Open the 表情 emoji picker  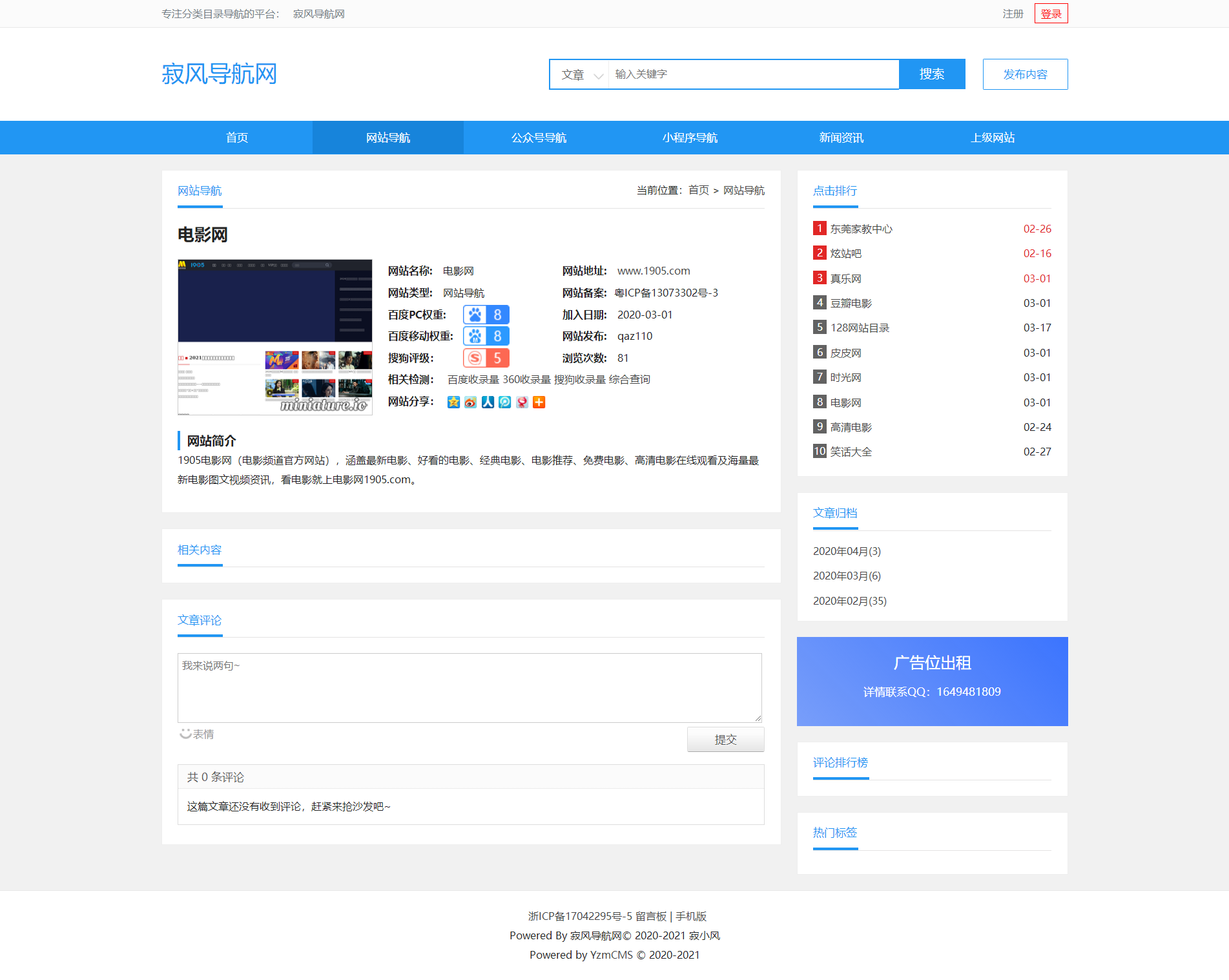(197, 734)
